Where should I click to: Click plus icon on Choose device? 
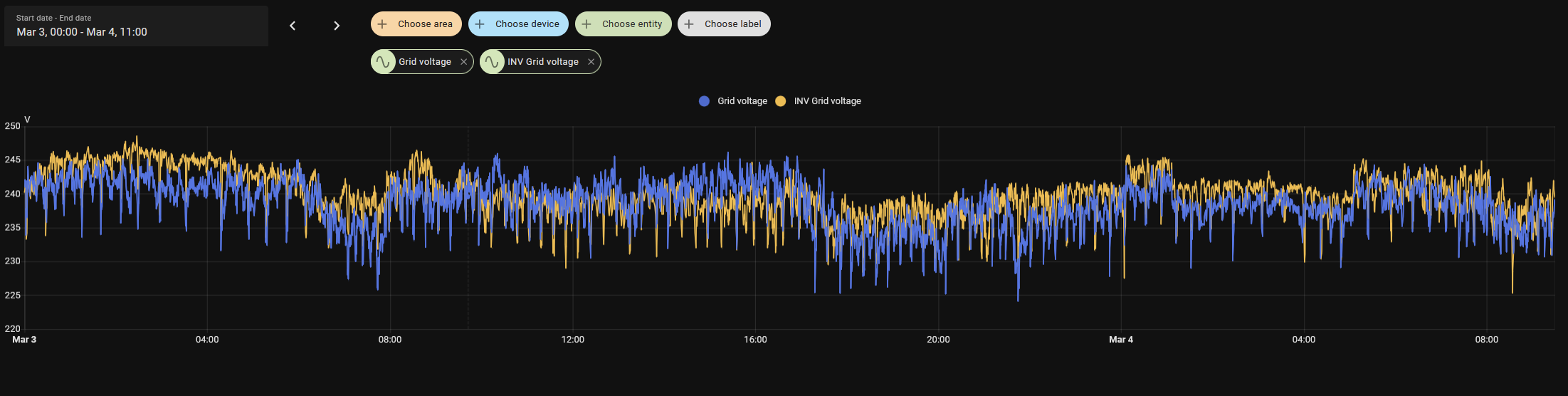480,24
